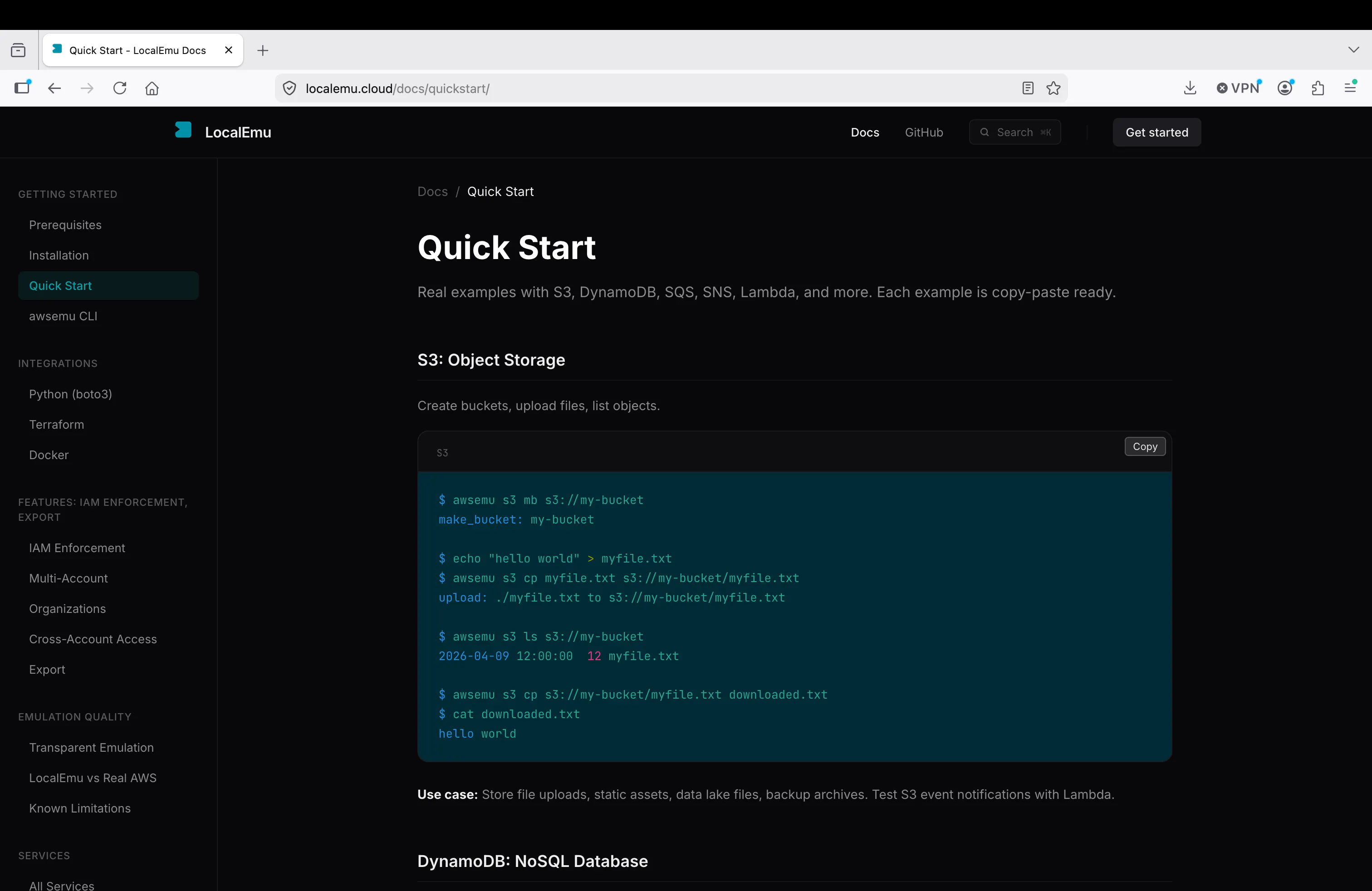Close the Quick Start browser tab
This screenshot has height=891, width=1372.
tap(229, 50)
